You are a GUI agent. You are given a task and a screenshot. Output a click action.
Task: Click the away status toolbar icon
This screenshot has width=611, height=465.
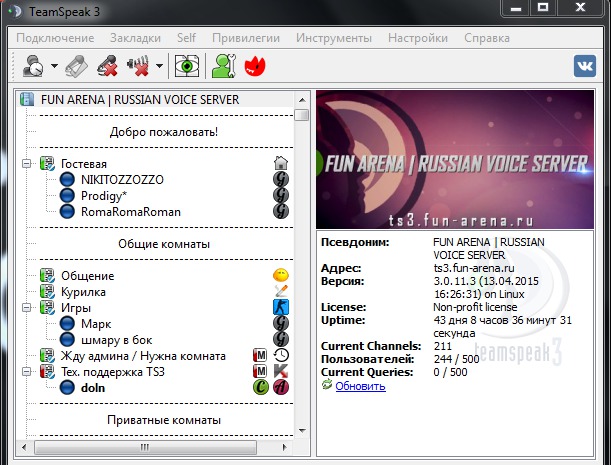point(33,67)
